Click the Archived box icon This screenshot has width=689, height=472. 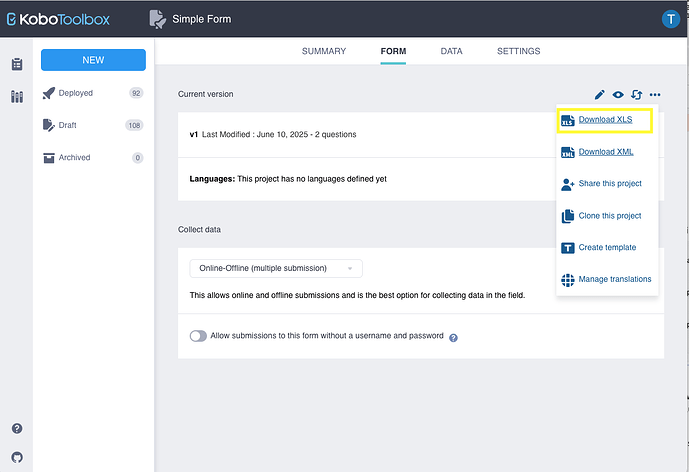point(49,158)
